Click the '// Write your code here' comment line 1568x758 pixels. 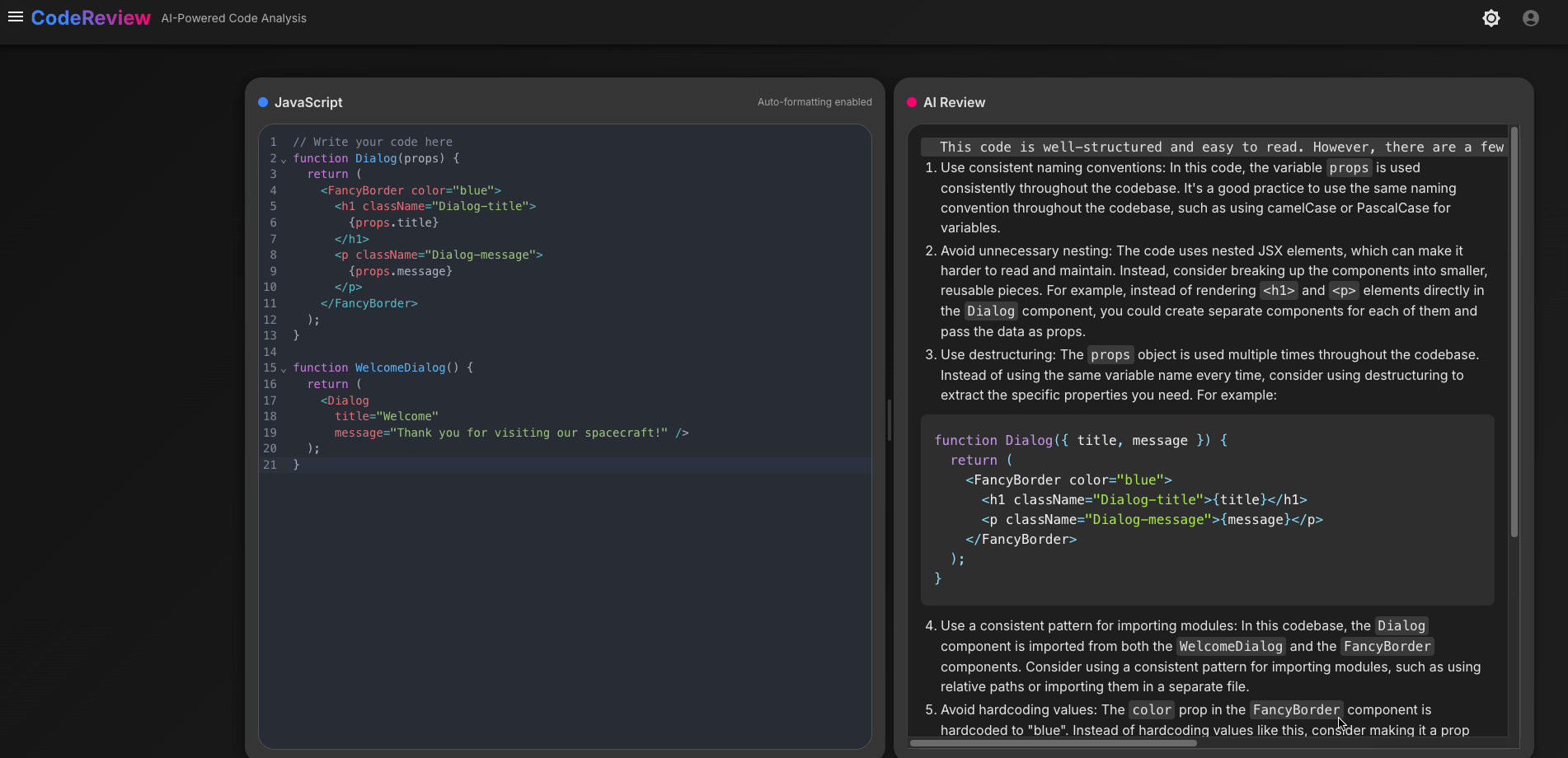pyautogui.click(x=373, y=142)
